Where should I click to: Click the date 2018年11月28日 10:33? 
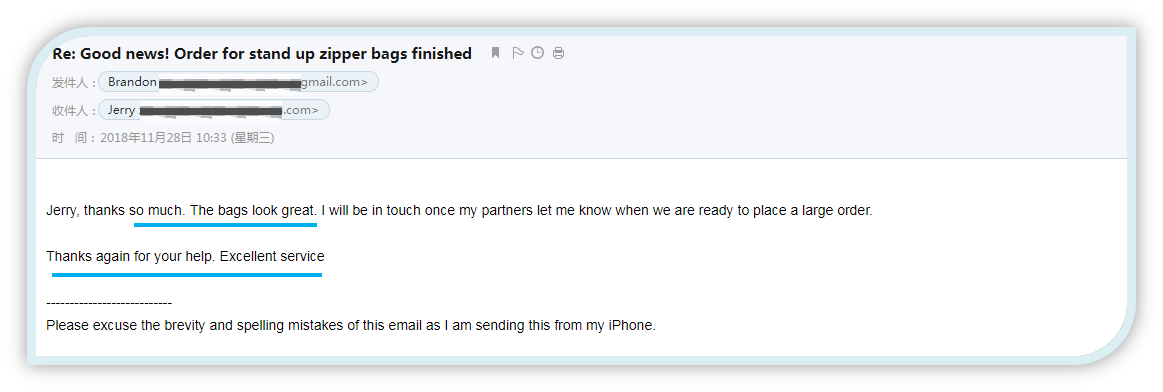click(x=163, y=138)
